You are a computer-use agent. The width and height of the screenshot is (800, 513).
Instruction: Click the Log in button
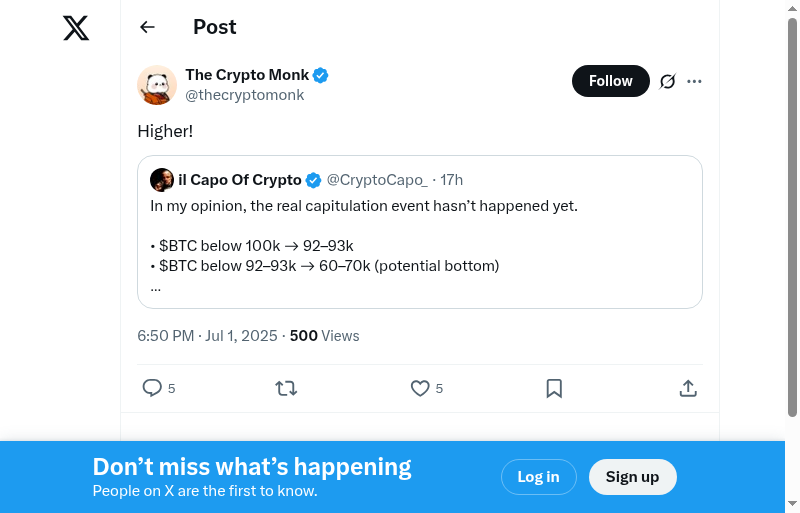point(538,477)
